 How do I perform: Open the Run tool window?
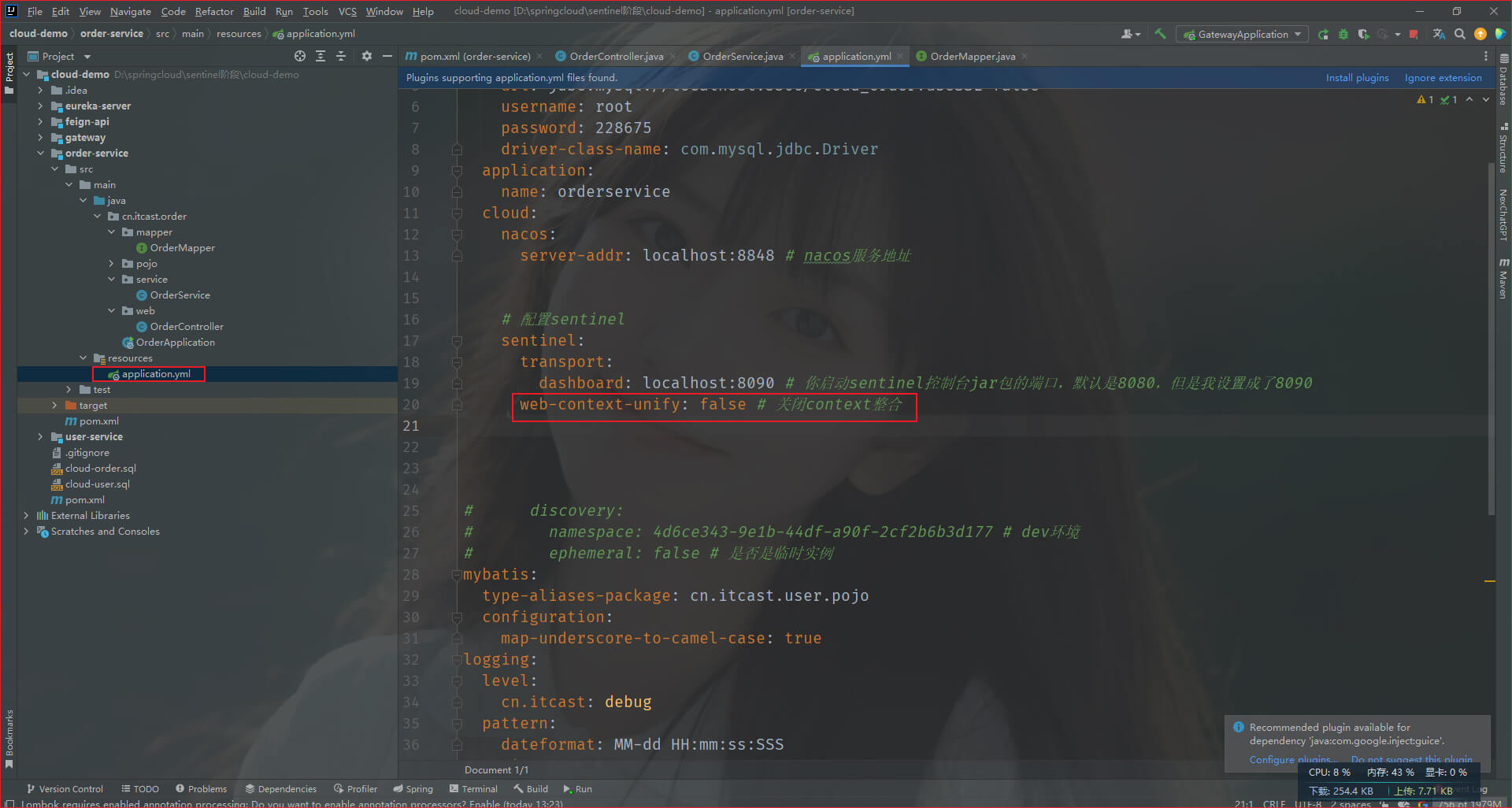coord(578,788)
